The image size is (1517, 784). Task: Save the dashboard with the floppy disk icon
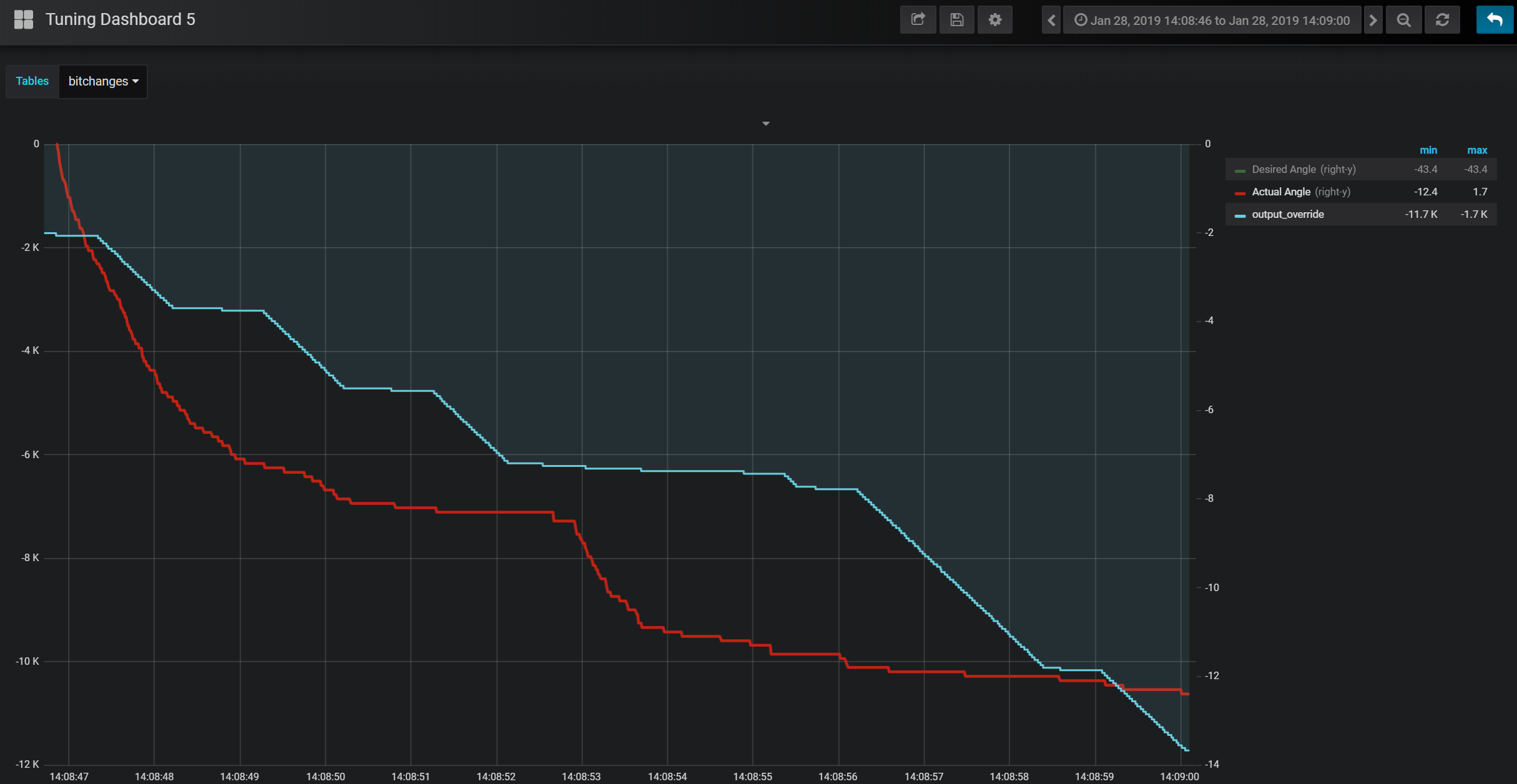[956, 20]
